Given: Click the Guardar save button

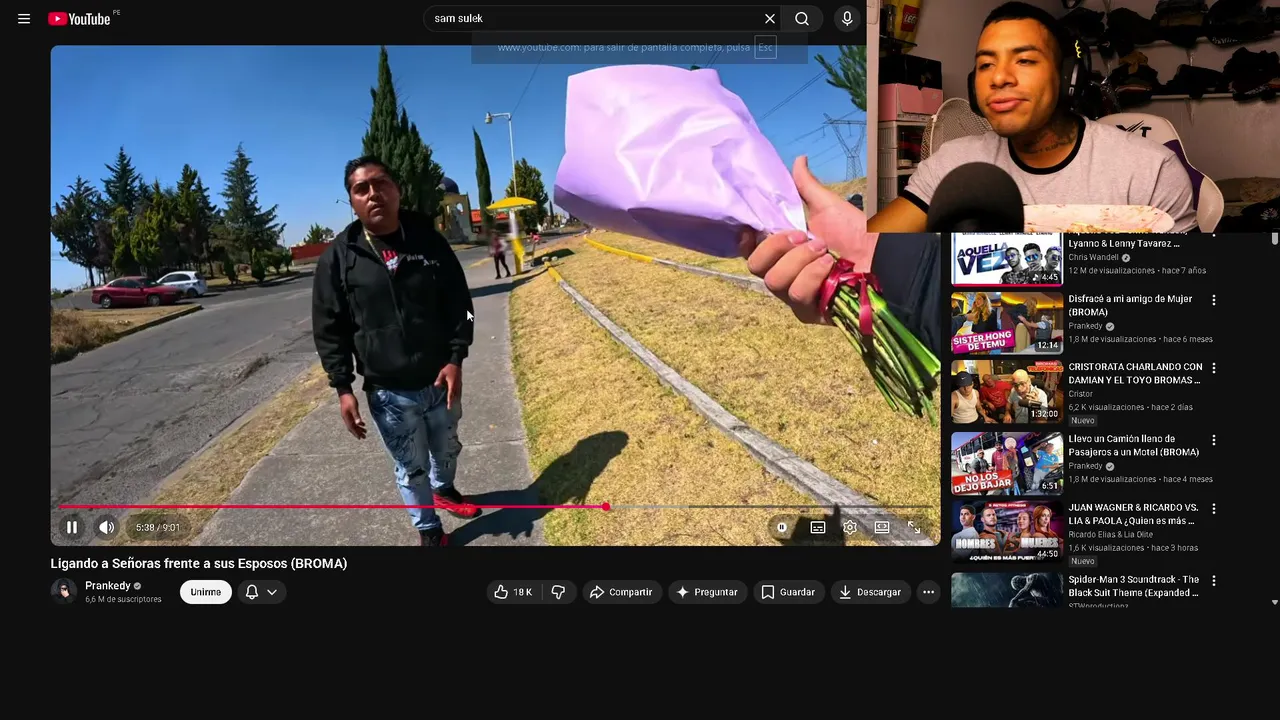Looking at the screenshot, I should point(788,592).
